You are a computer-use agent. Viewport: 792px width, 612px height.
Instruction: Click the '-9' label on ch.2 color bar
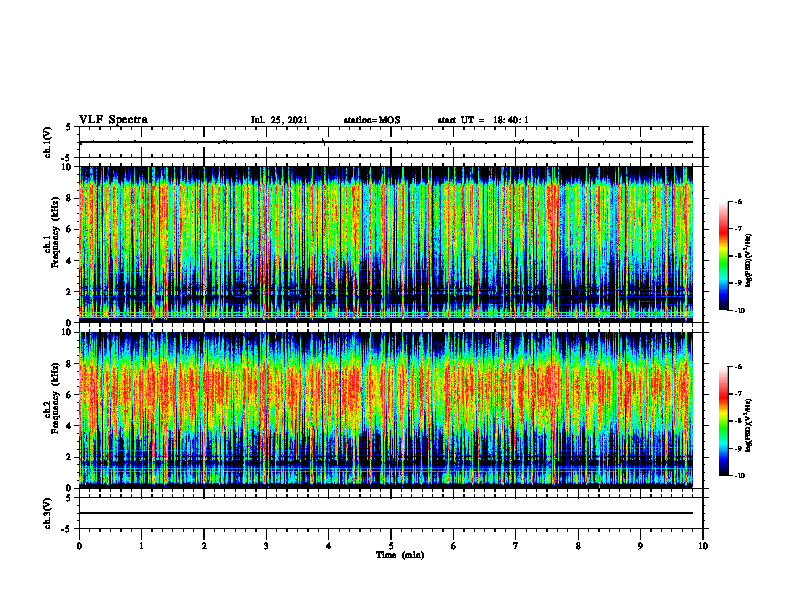[739, 448]
